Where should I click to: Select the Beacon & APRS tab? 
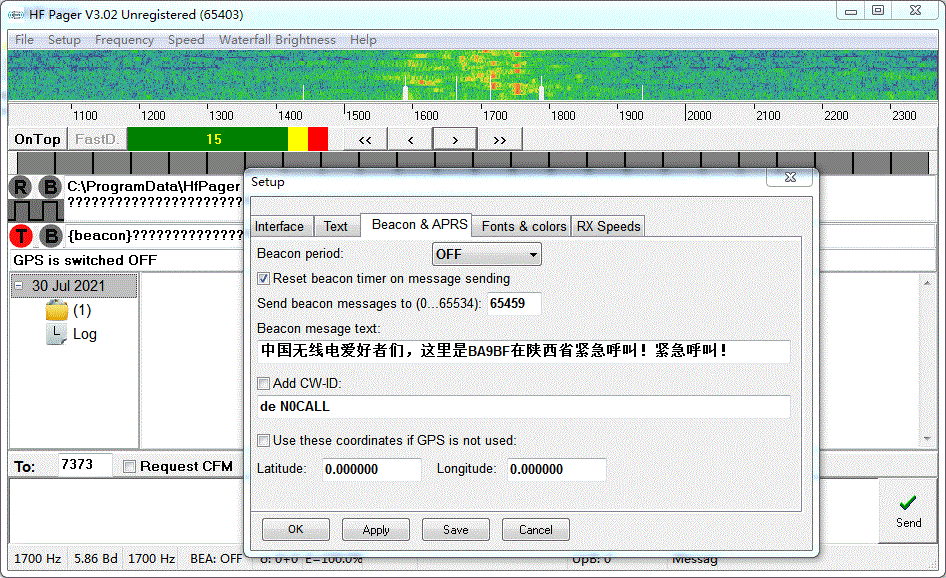[x=416, y=224]
